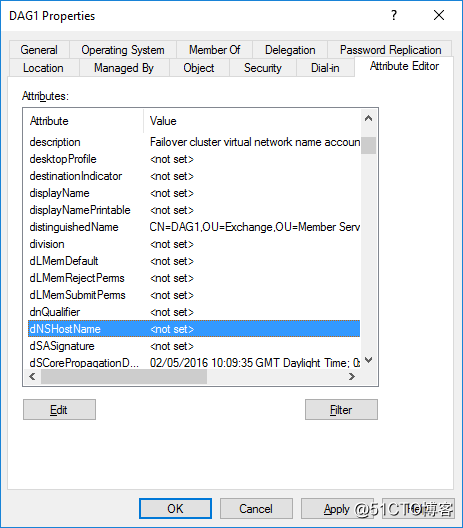Image resolution: width=463 pixels, height=528 pixels.
Task: Click the question mark help icon
Action: click(394, 15)
